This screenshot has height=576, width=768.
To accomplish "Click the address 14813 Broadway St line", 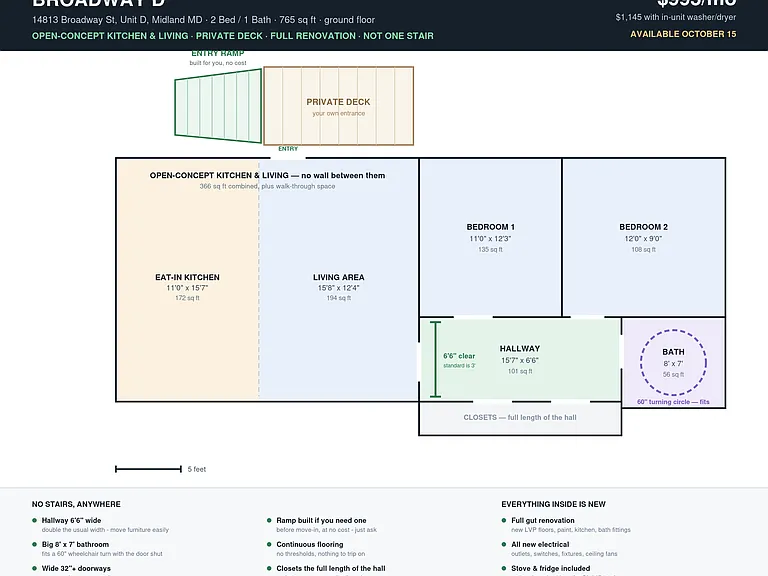I will tap(203, 20).
